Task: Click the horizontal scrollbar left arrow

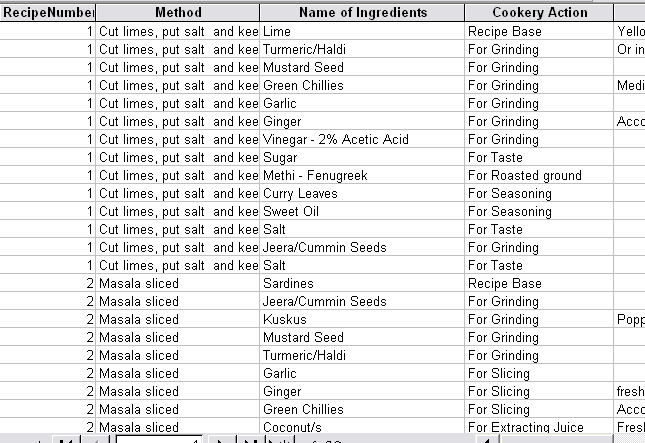Action: [487, 440]
